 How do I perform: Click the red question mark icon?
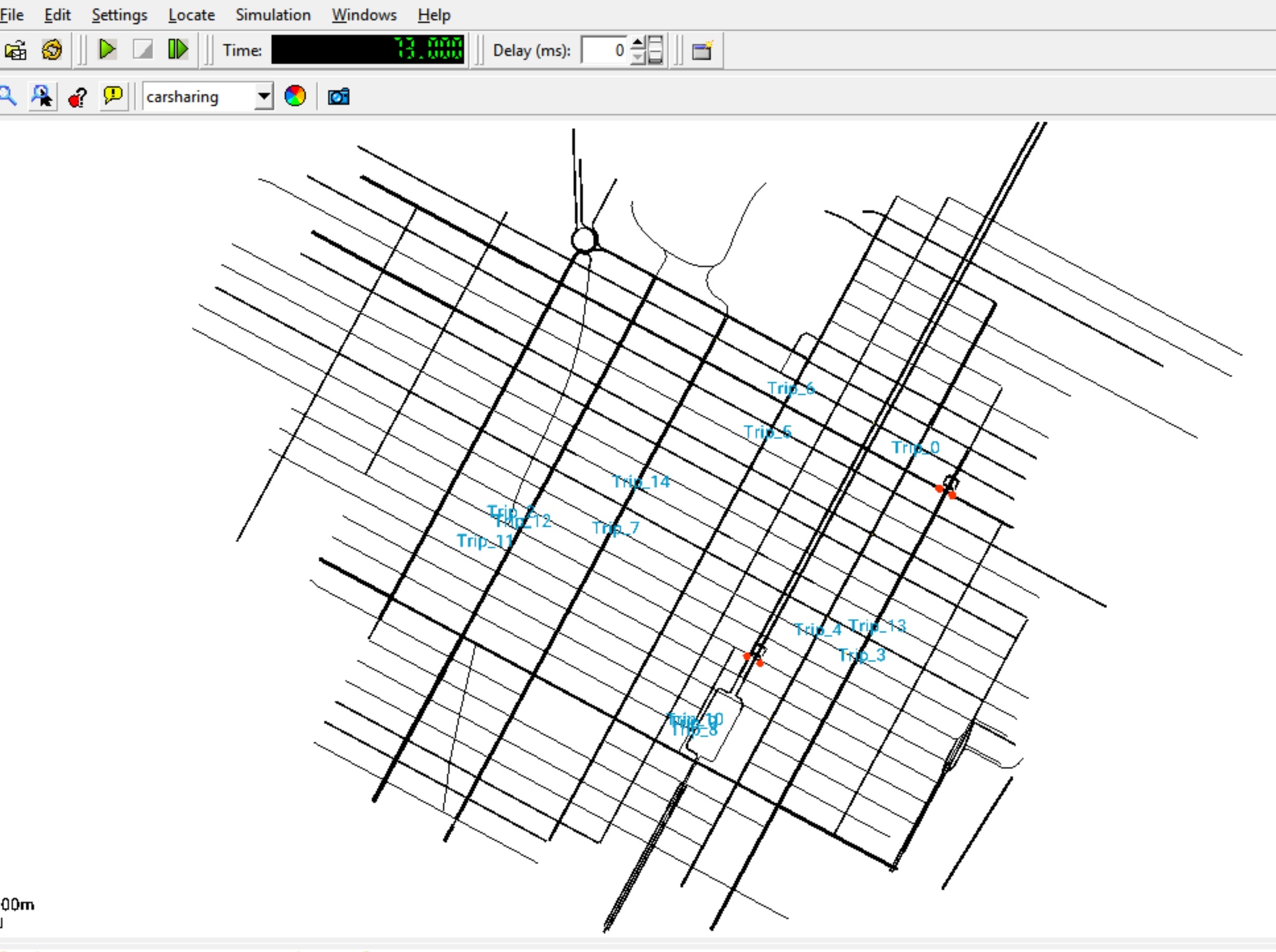78,97
